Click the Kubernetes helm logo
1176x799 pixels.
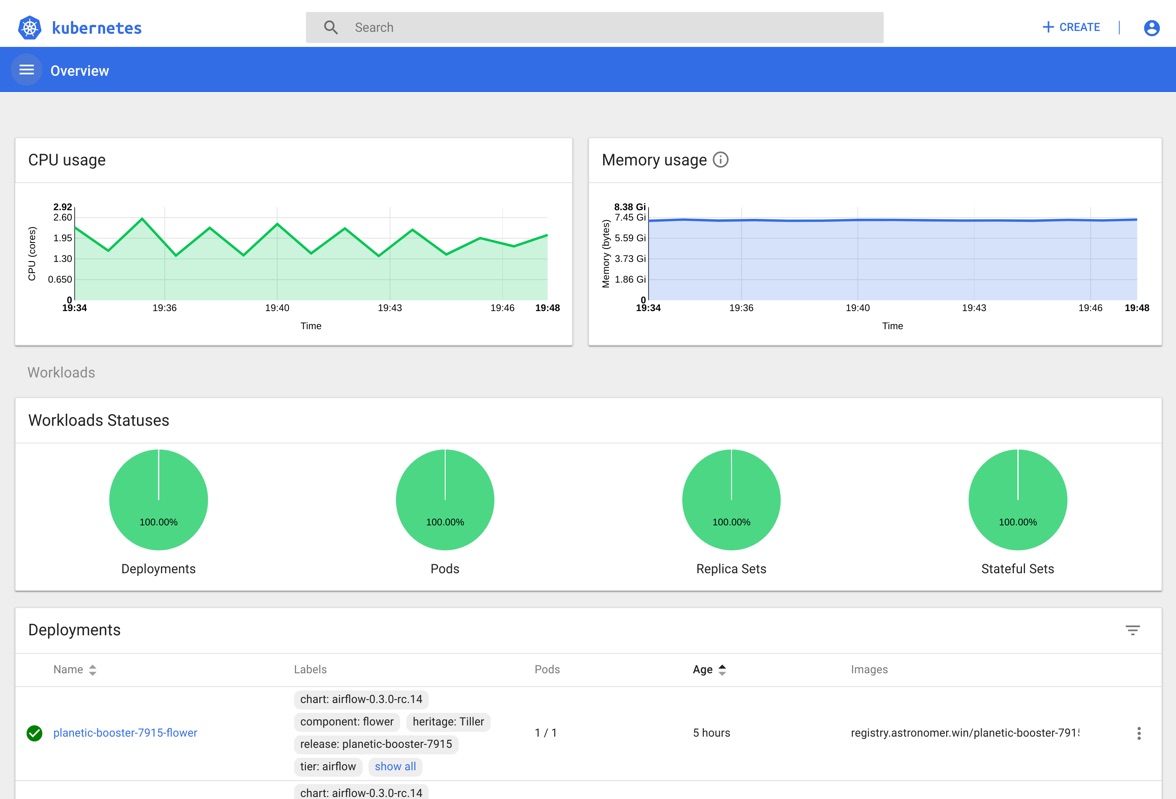[30, 28]
